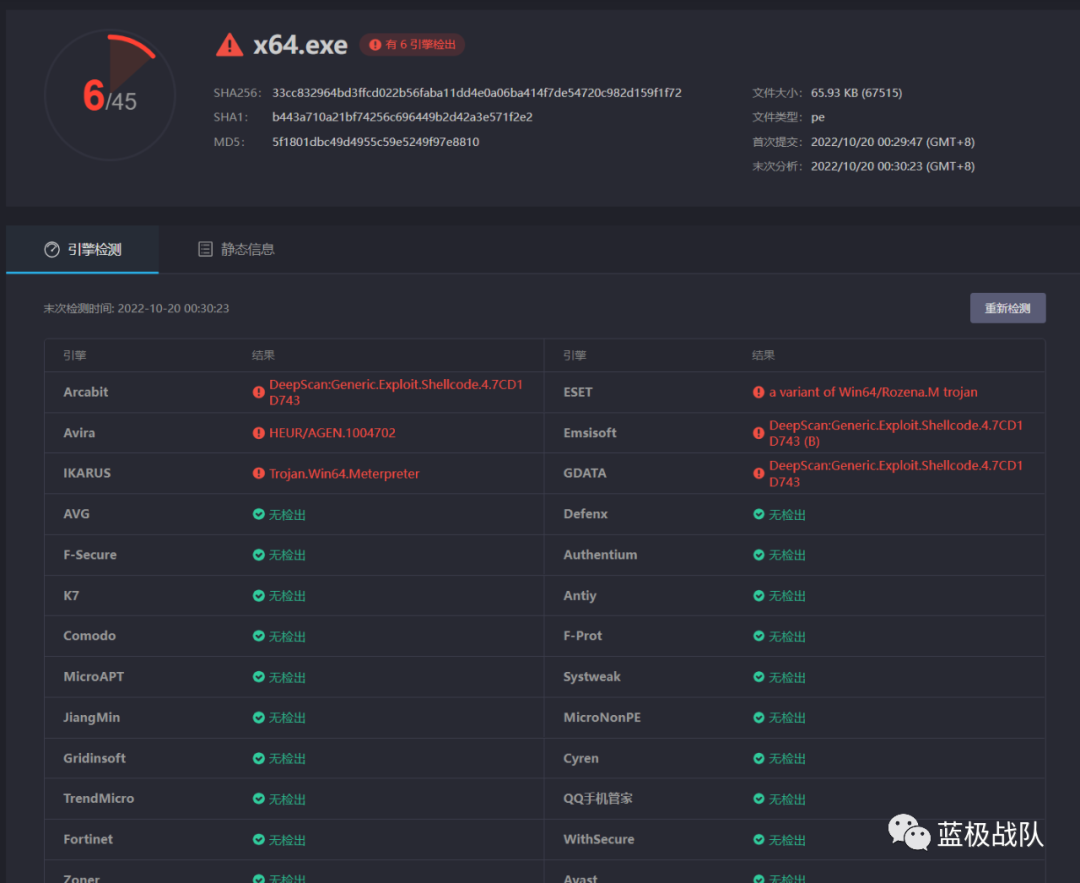The height and width of the screenshot is (883, 1080).
Task: Select the SHA1 hash value
Action: point(402,117)
